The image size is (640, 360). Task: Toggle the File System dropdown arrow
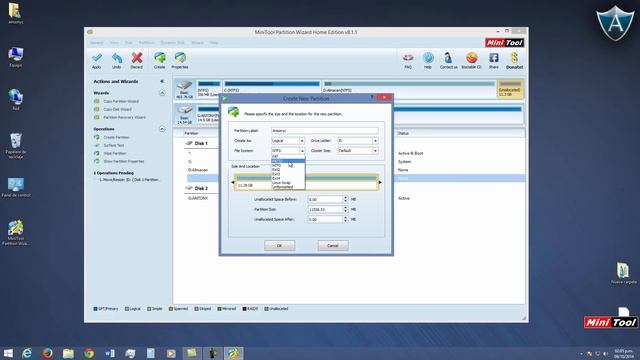pos(302,151)
